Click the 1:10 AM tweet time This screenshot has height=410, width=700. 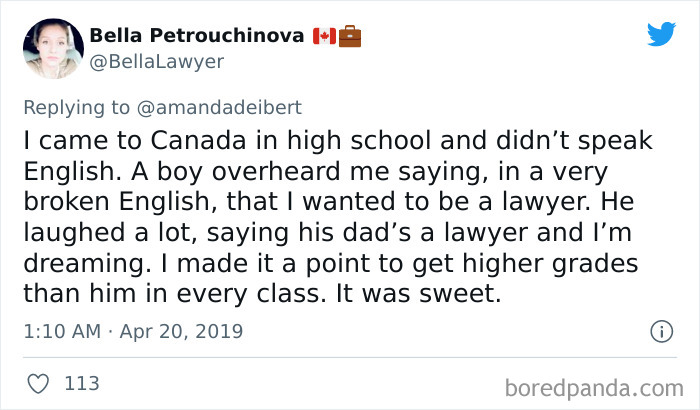pos(62,331)
